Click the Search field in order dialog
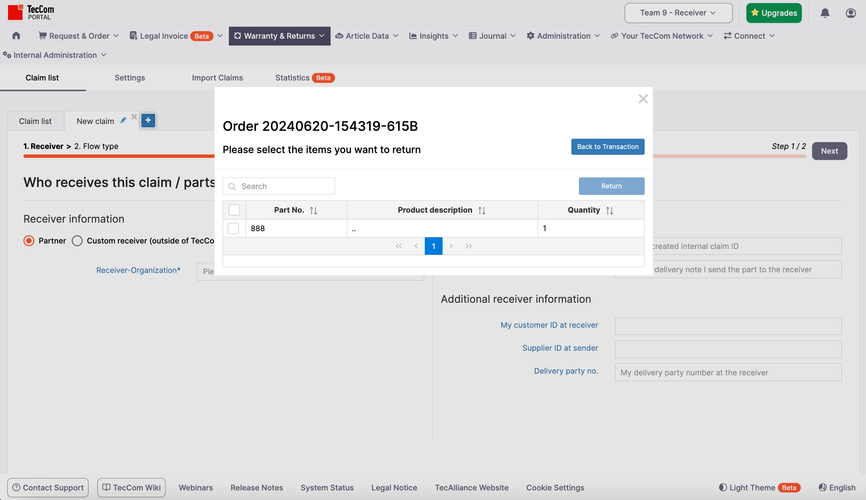This screenshot has height=500, width=866. point(286,186)
